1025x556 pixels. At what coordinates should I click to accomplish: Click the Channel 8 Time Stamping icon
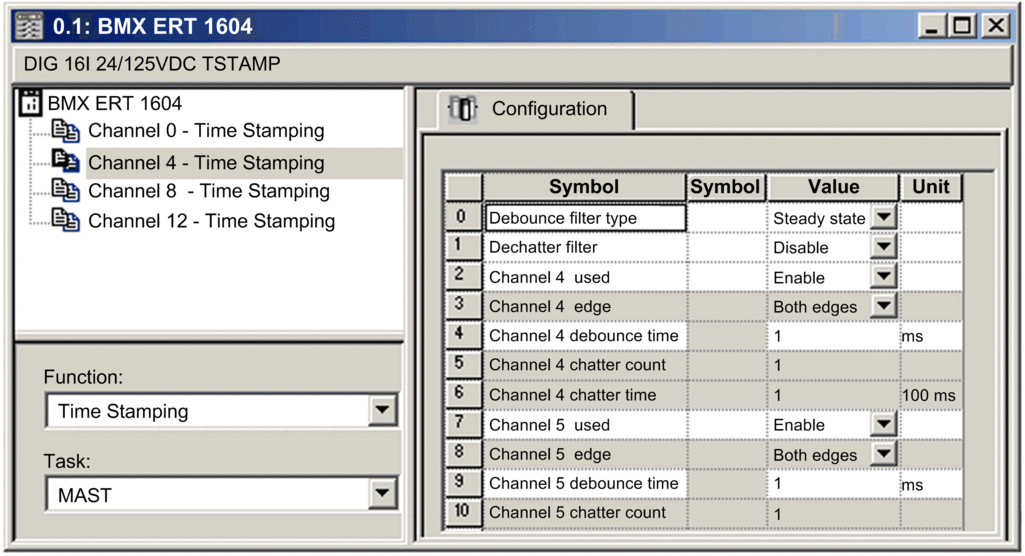click(x=65, y=190)
